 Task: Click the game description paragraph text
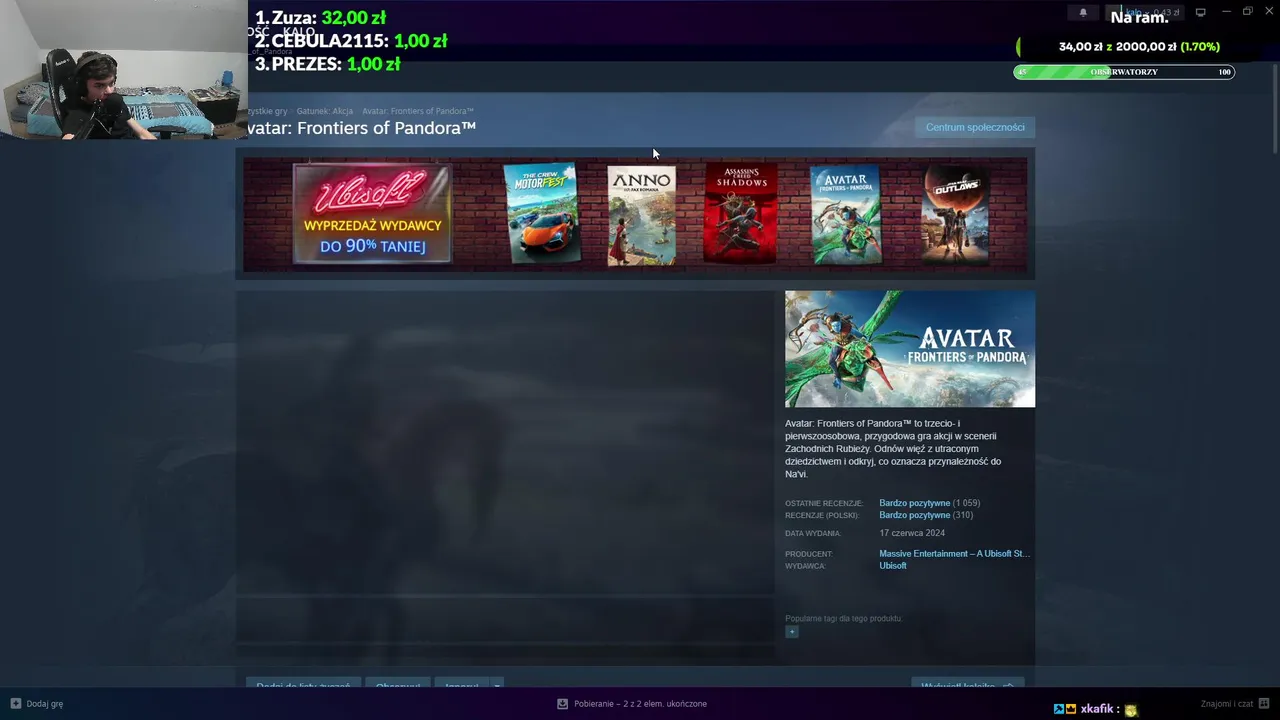(894, 448)
